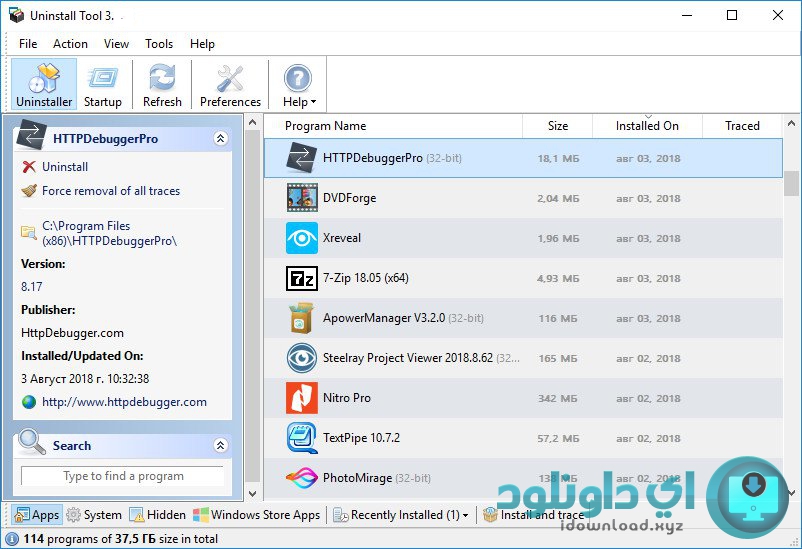This screenshot has height=549, width=802.
Task: Click program list scrollbar up arrow
Action: pos(792,123)
